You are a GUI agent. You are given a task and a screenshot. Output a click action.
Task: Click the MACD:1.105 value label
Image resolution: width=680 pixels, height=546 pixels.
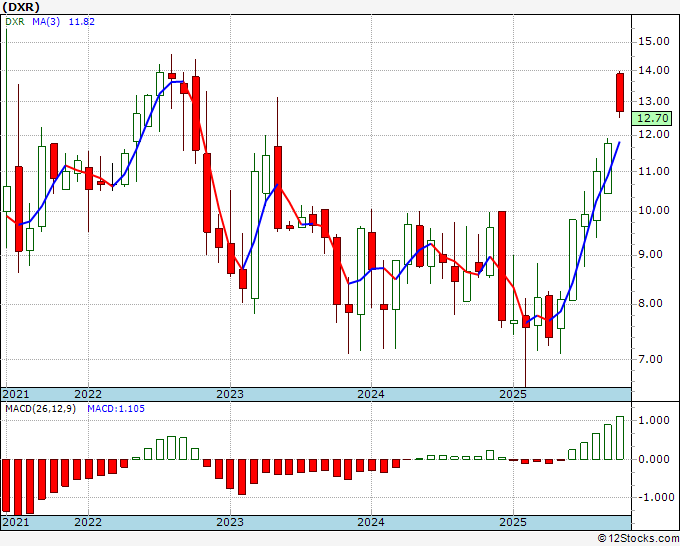pos(116,409)
